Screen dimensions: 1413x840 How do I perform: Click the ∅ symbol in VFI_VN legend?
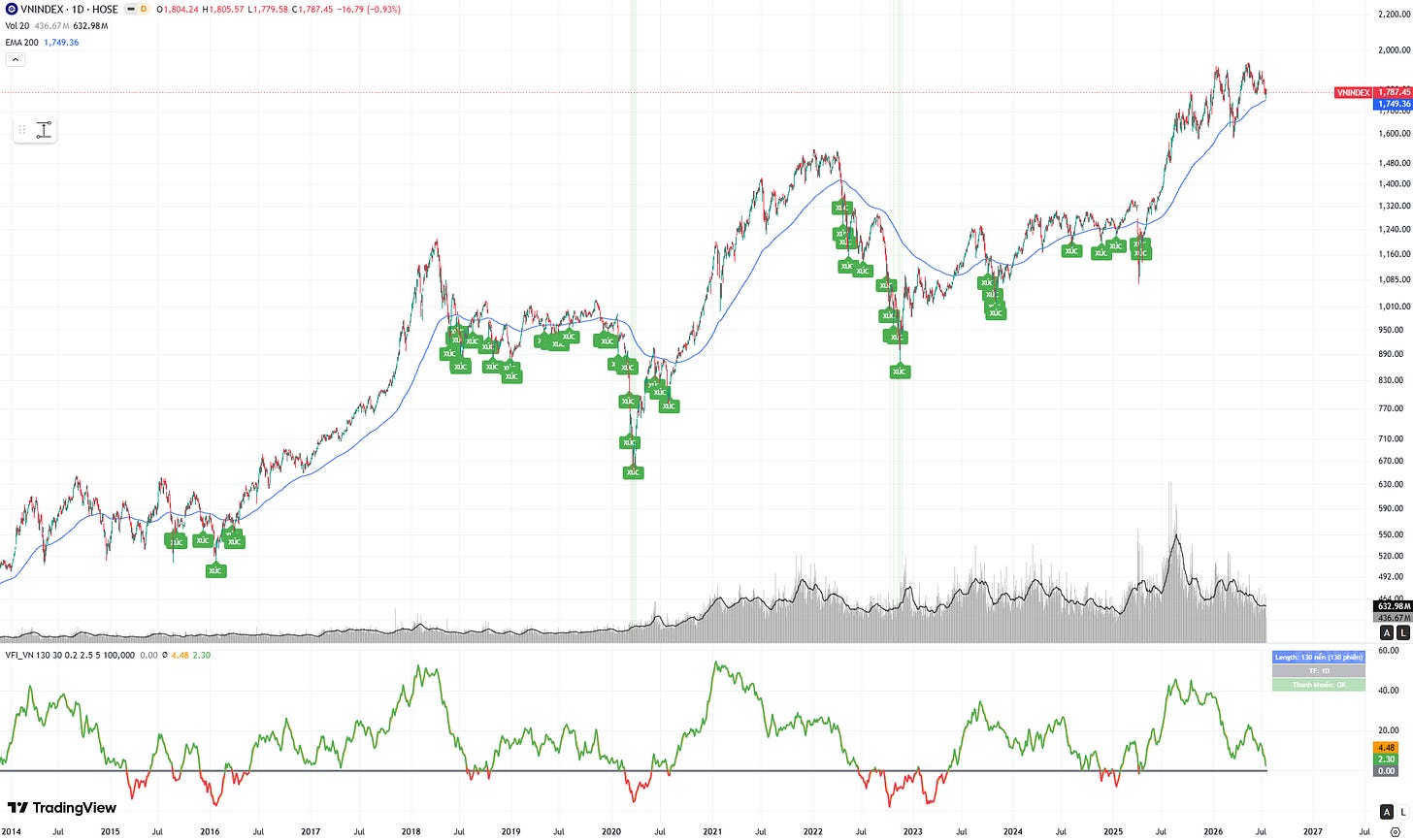coord(163,655)
